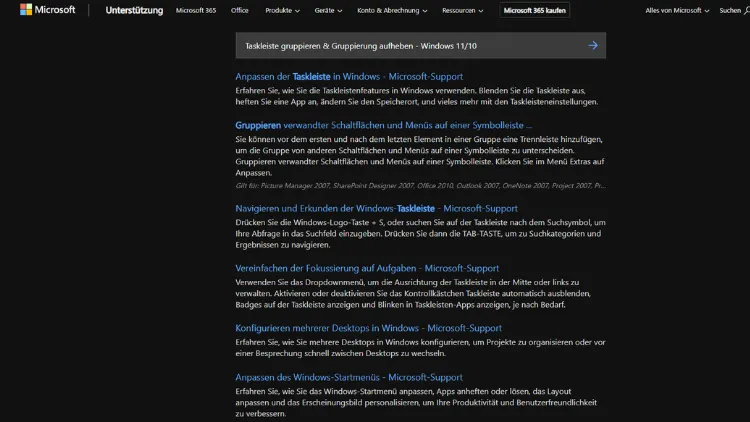This screenshot has width=750, height=422.
Task: Click the 'Gilt für: Picture Manager 2007' line
Action: pos(420,186)
